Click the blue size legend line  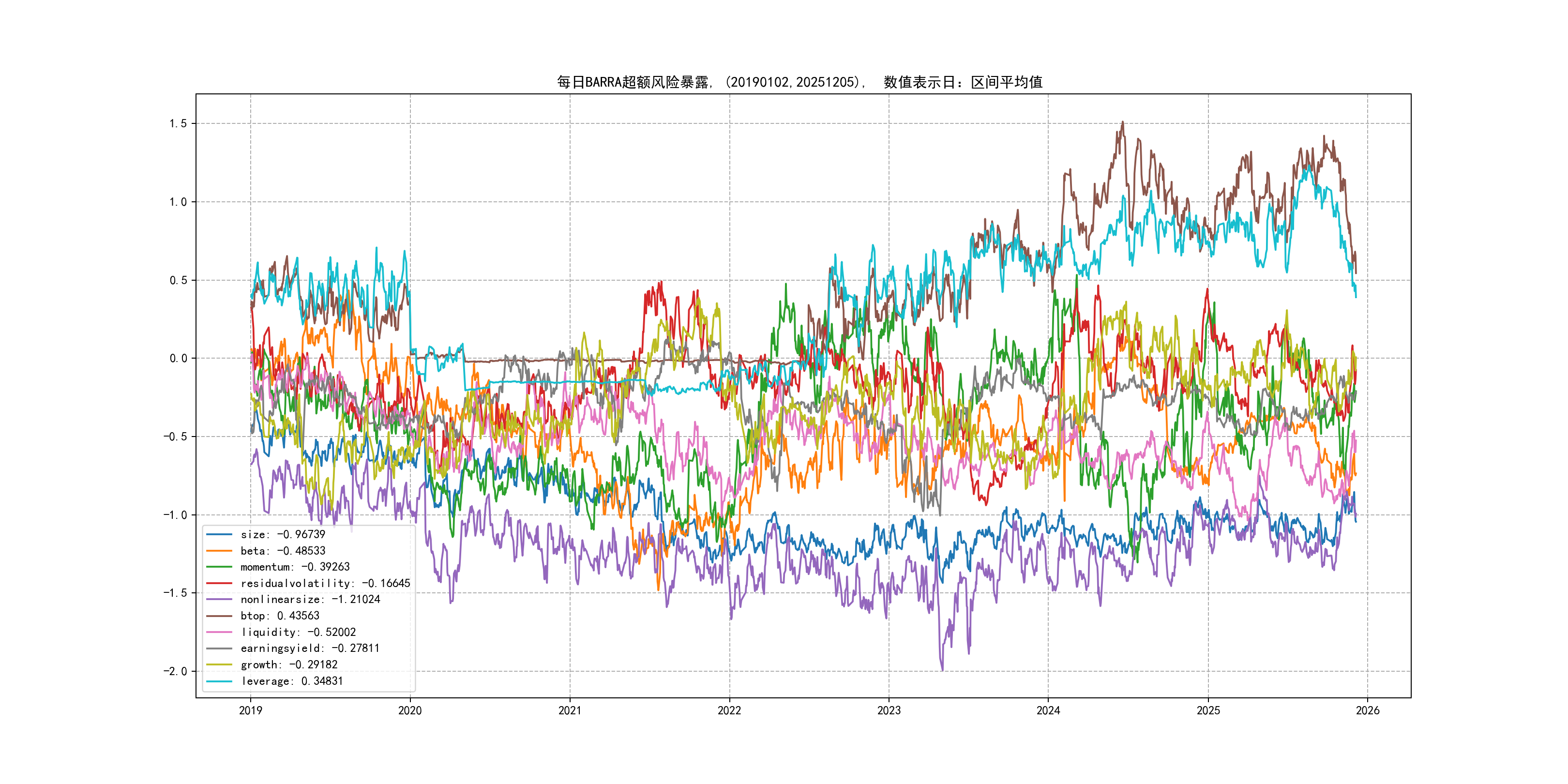[x=219, y=534]
